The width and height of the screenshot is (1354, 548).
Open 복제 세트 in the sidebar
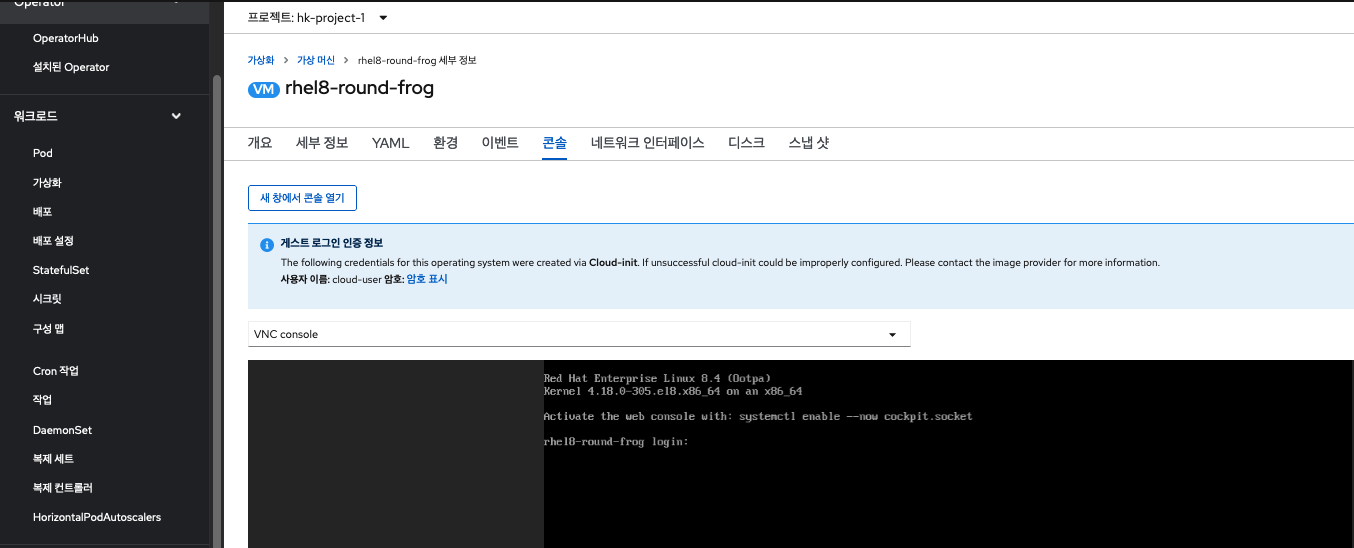coord(53,459)
